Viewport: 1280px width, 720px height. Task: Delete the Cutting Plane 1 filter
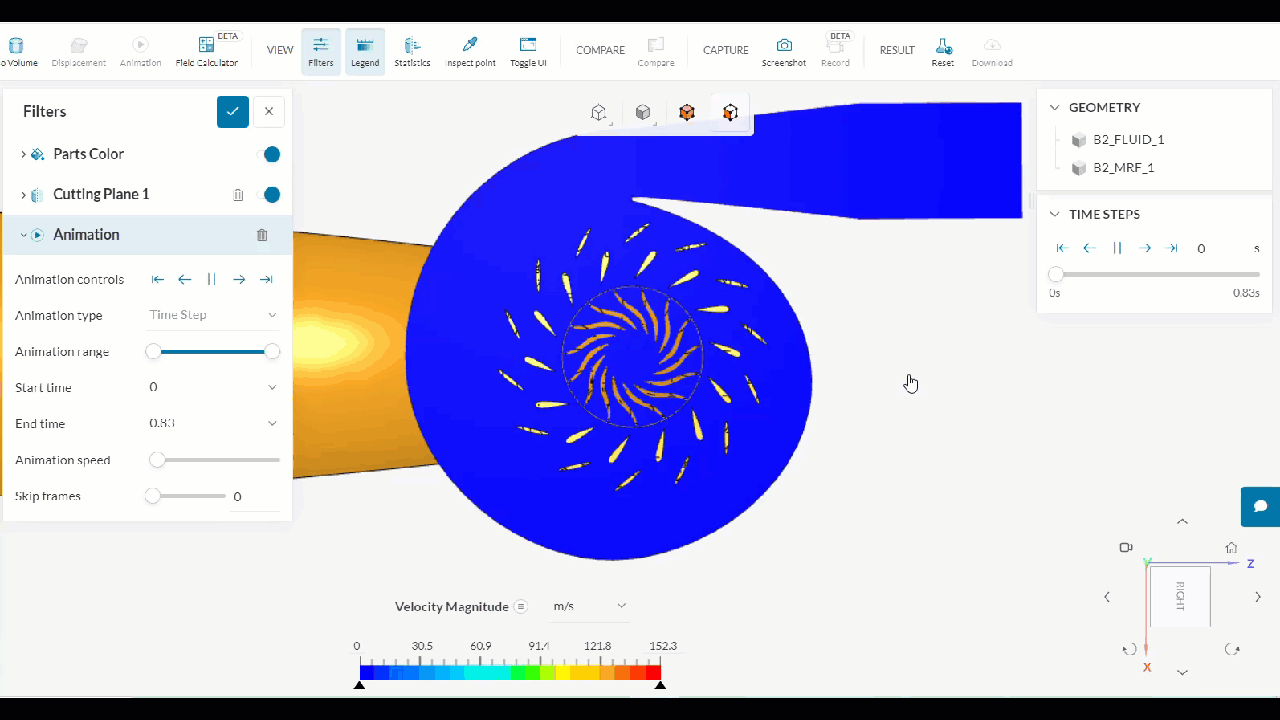(238, 195)
